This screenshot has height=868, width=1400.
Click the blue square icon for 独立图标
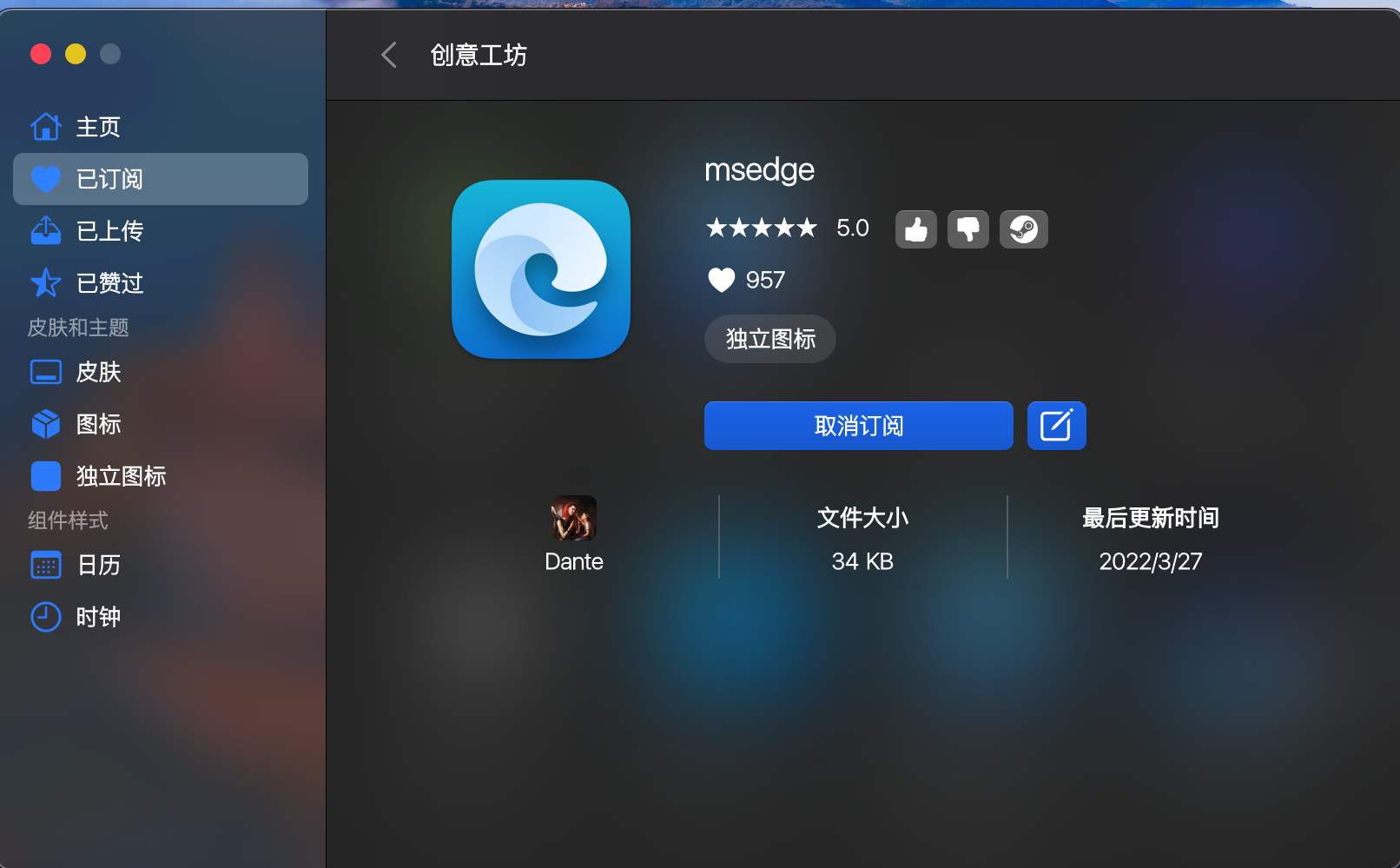coord(46,476)
